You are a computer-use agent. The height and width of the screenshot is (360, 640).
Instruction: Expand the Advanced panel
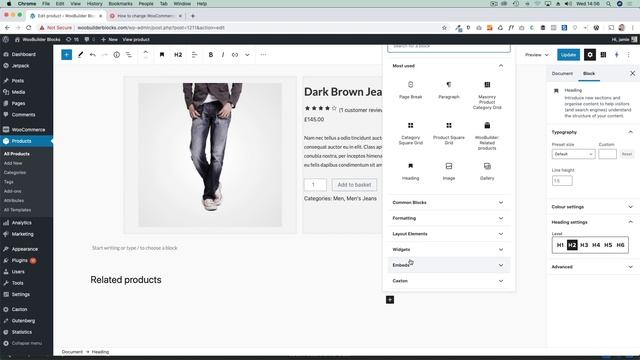pos(593,267)
